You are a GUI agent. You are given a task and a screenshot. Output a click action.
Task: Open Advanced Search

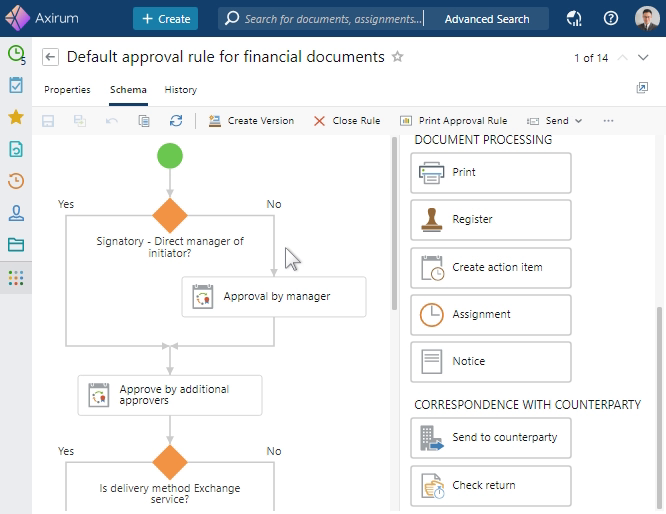coord(487,19)
